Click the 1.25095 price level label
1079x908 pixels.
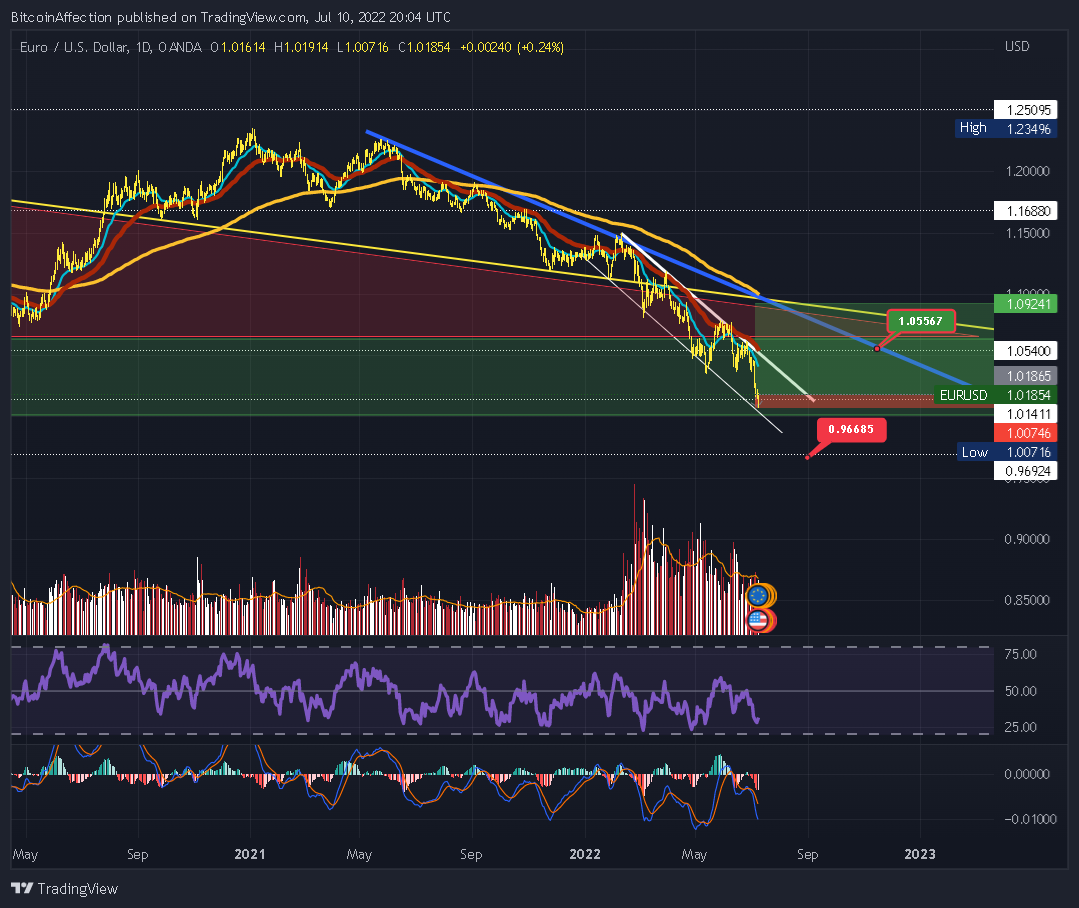[1025, 110]
